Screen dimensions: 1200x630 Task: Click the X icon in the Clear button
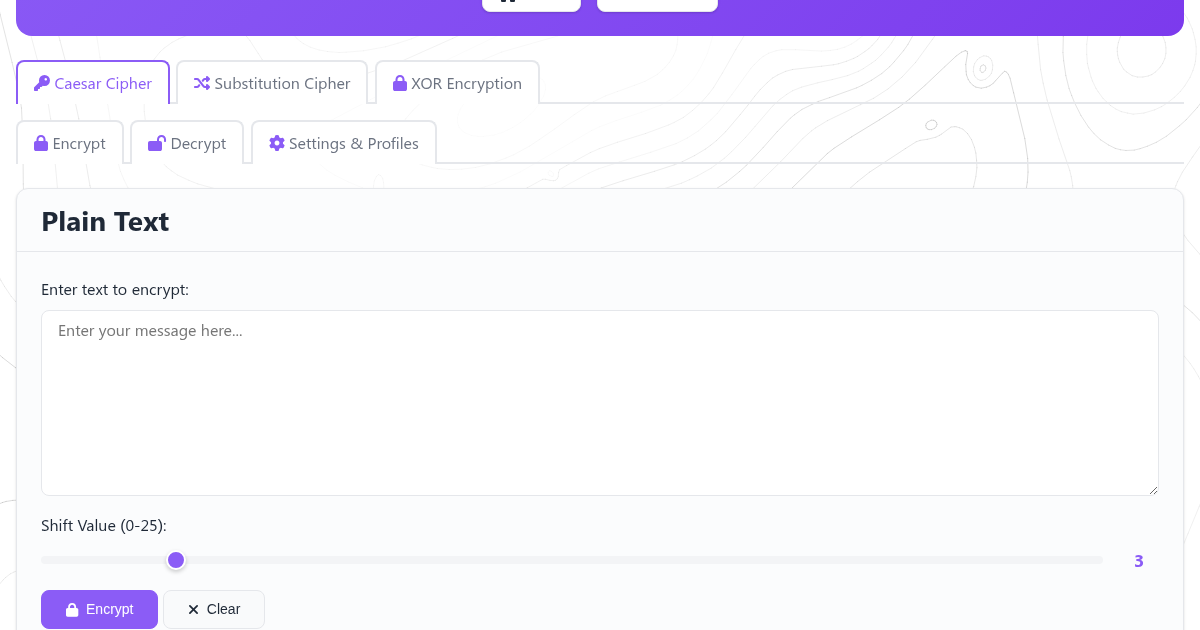[x=193, y=610]
